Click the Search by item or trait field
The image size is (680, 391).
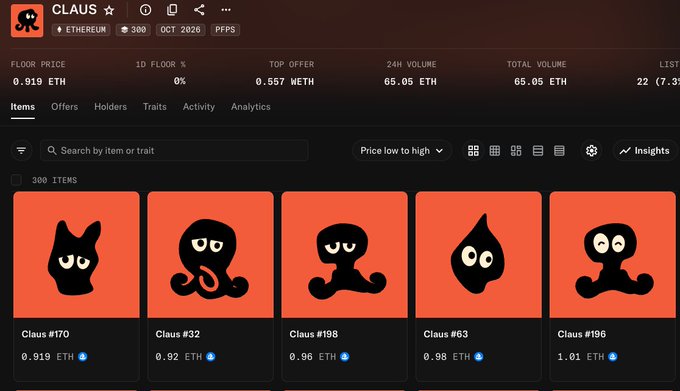coord(174,150)
